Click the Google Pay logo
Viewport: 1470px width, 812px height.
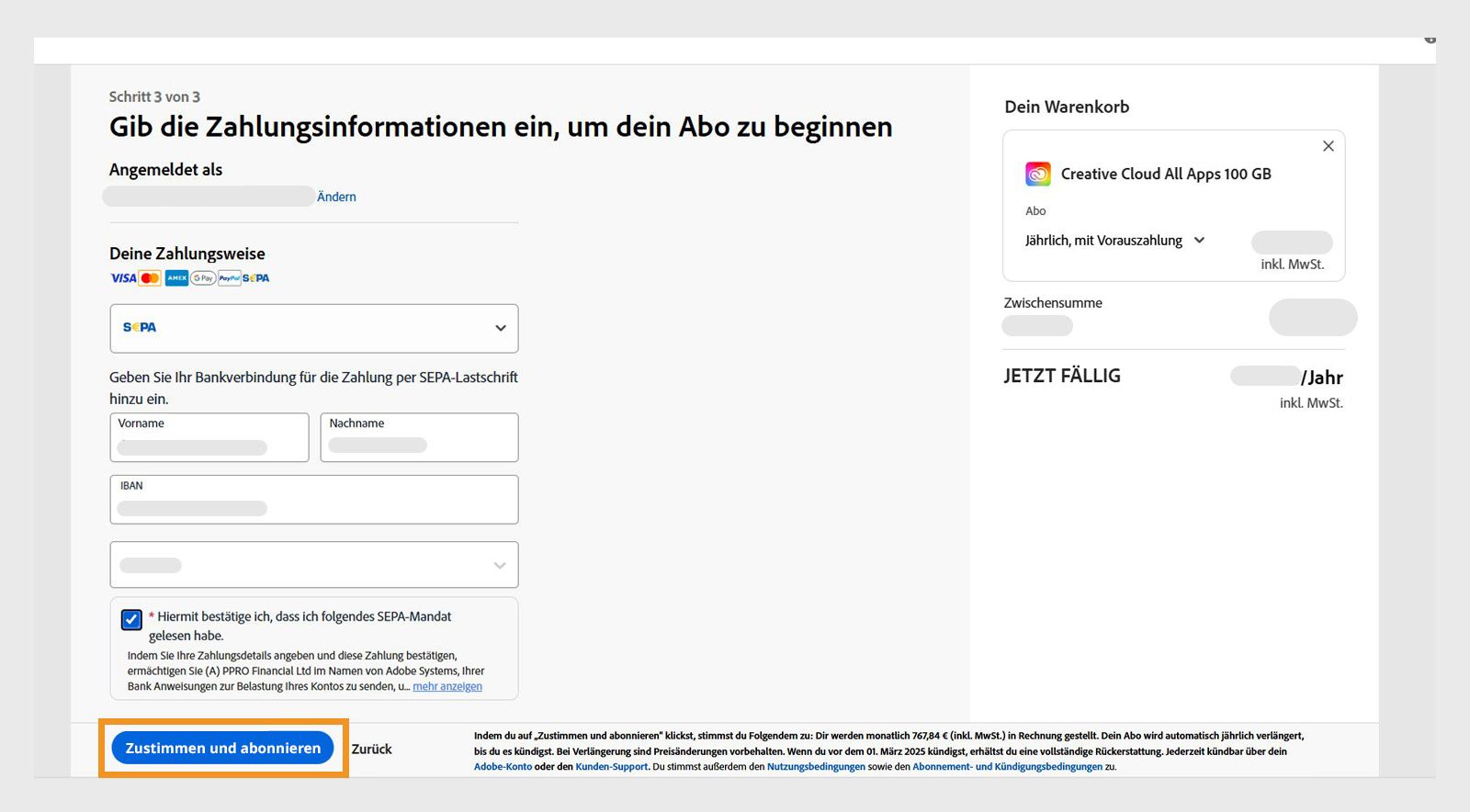click(x=203, y=278)
